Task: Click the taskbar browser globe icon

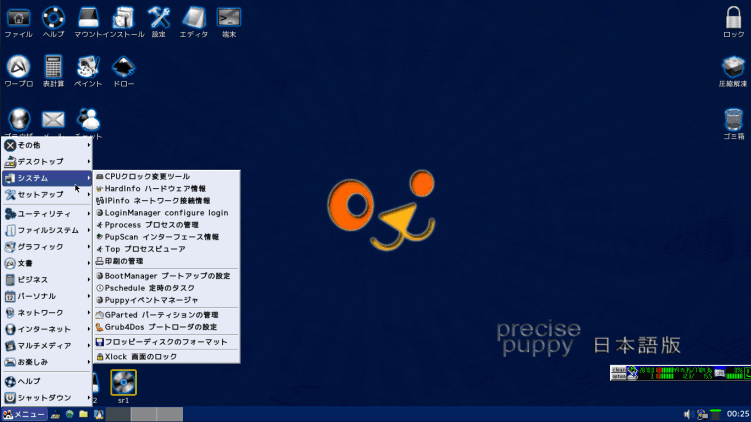Action: (70, 414)
